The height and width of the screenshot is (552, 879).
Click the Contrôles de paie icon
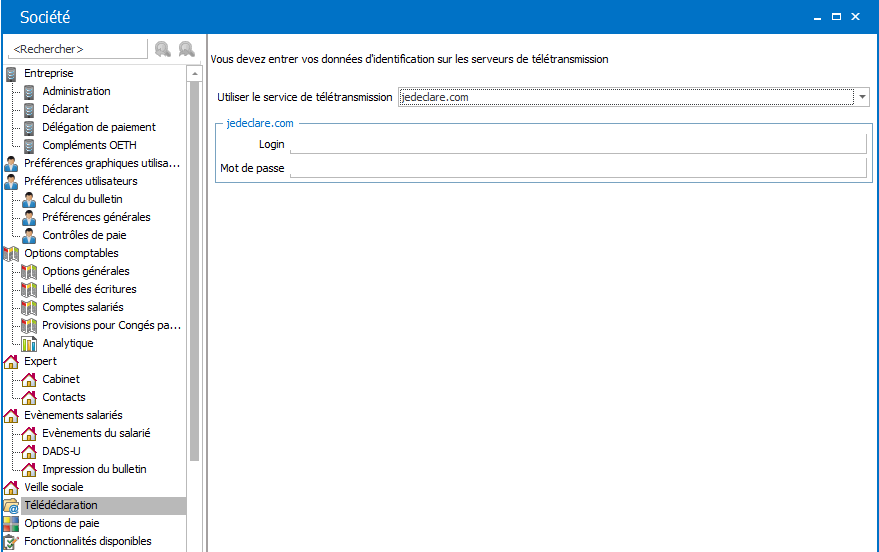[x=29, y=235]
